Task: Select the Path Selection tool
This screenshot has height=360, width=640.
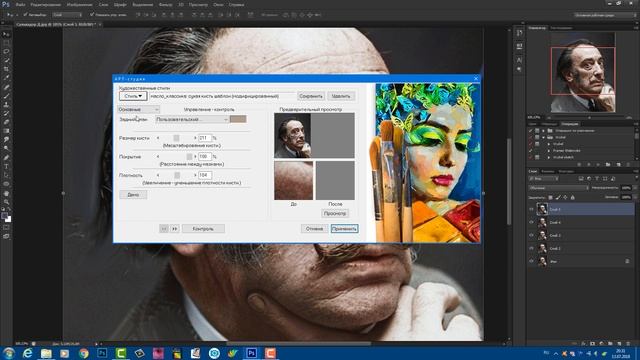Action: [x=6, y=175]
